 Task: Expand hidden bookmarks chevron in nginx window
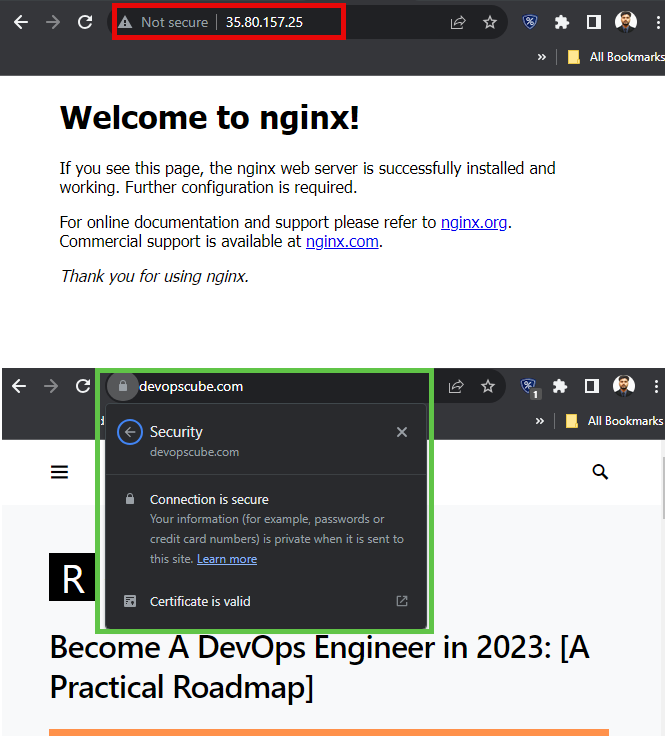542,57
